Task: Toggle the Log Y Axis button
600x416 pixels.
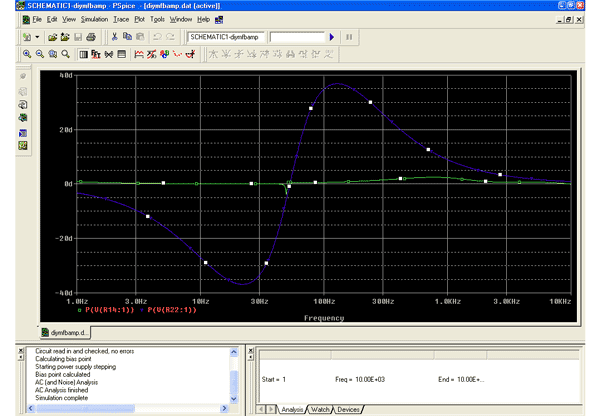Action: [122, 54]
